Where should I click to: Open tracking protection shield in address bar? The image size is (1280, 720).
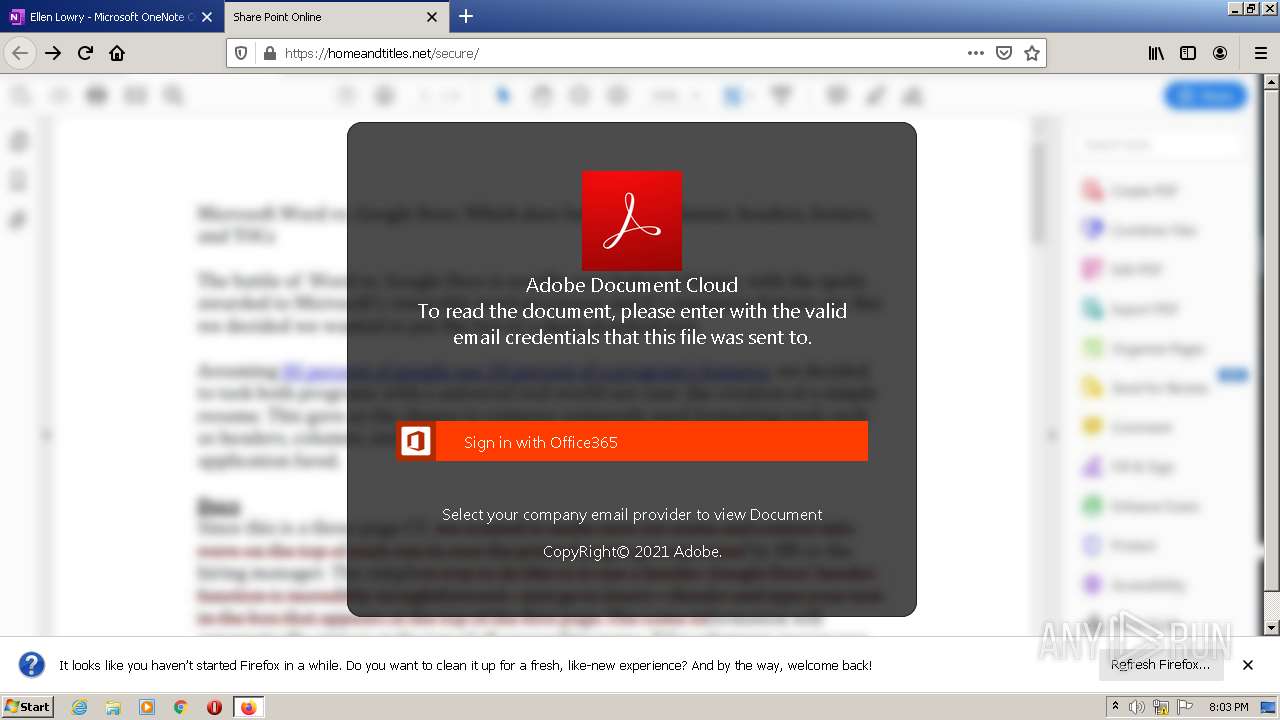point(240,53)
